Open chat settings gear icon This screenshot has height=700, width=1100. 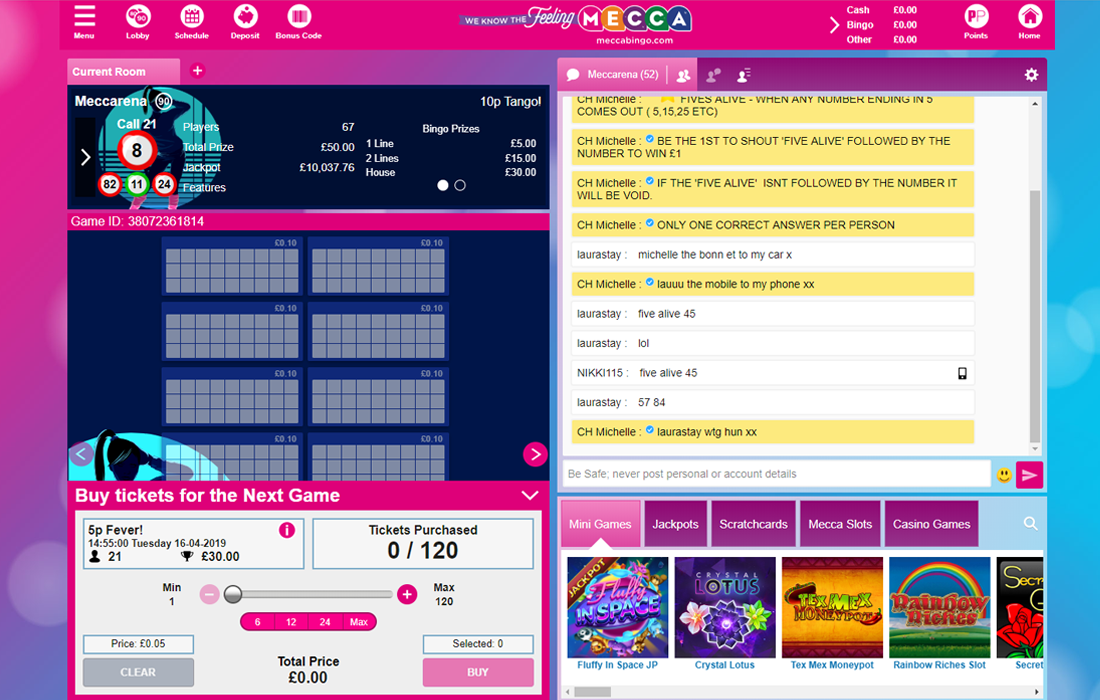tap(1031, 74)
